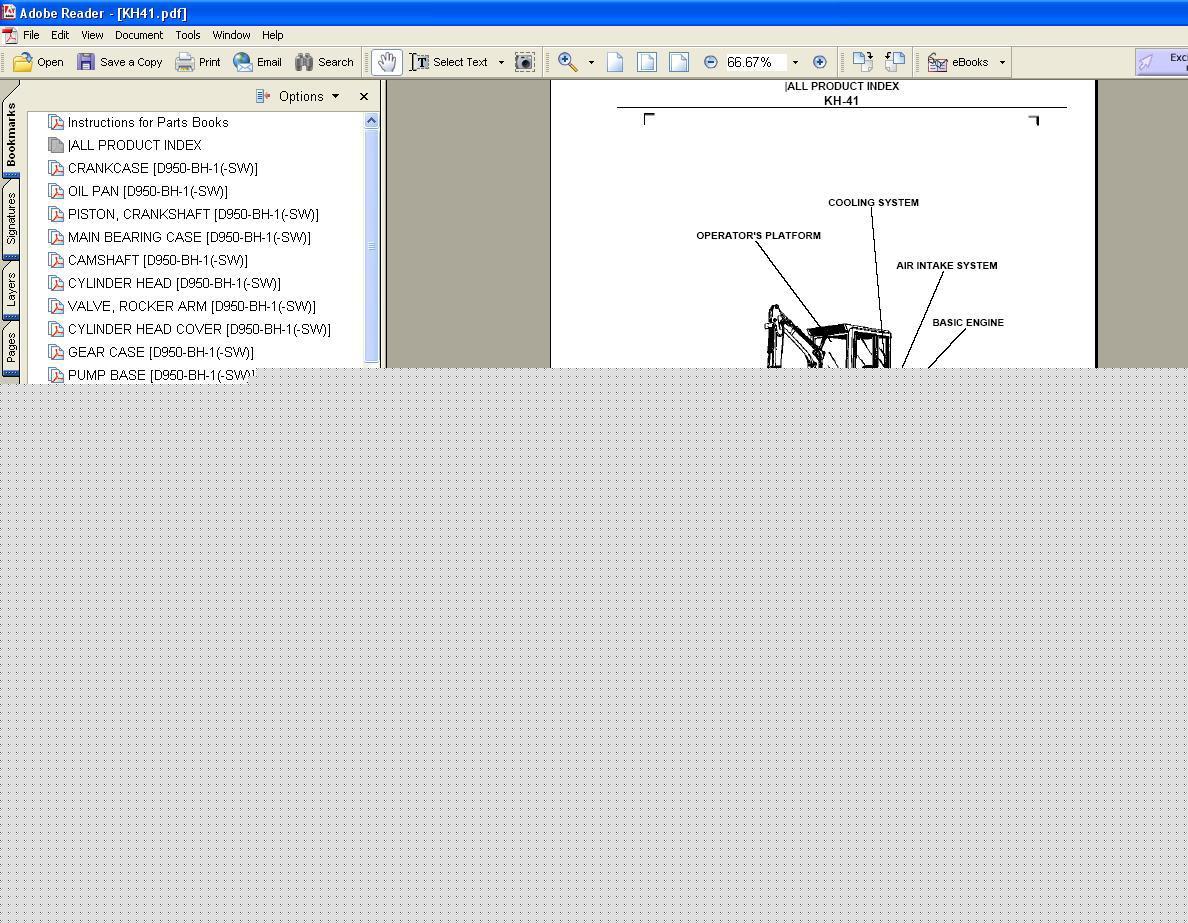Viewport: 1188px width, 923px height.
Task: Print the document using the Print icon
Action: point(197,62)
